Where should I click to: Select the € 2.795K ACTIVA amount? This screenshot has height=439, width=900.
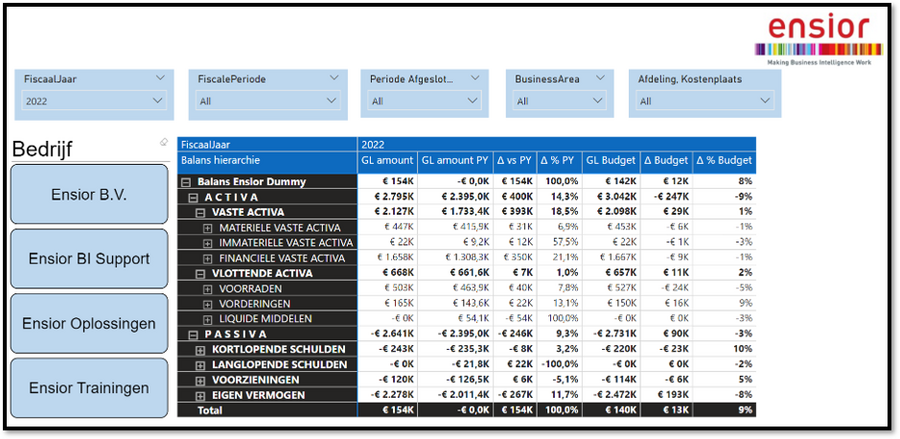(x=387, y=197)
